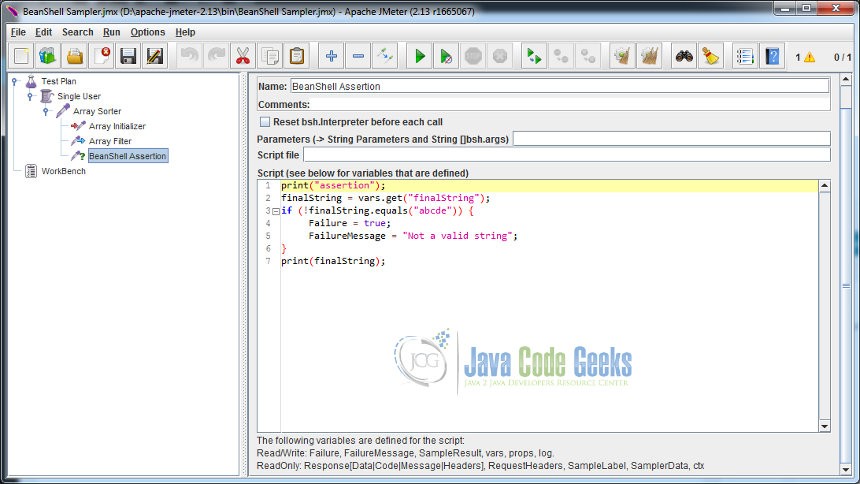Select Array Filter tree item

110,141
